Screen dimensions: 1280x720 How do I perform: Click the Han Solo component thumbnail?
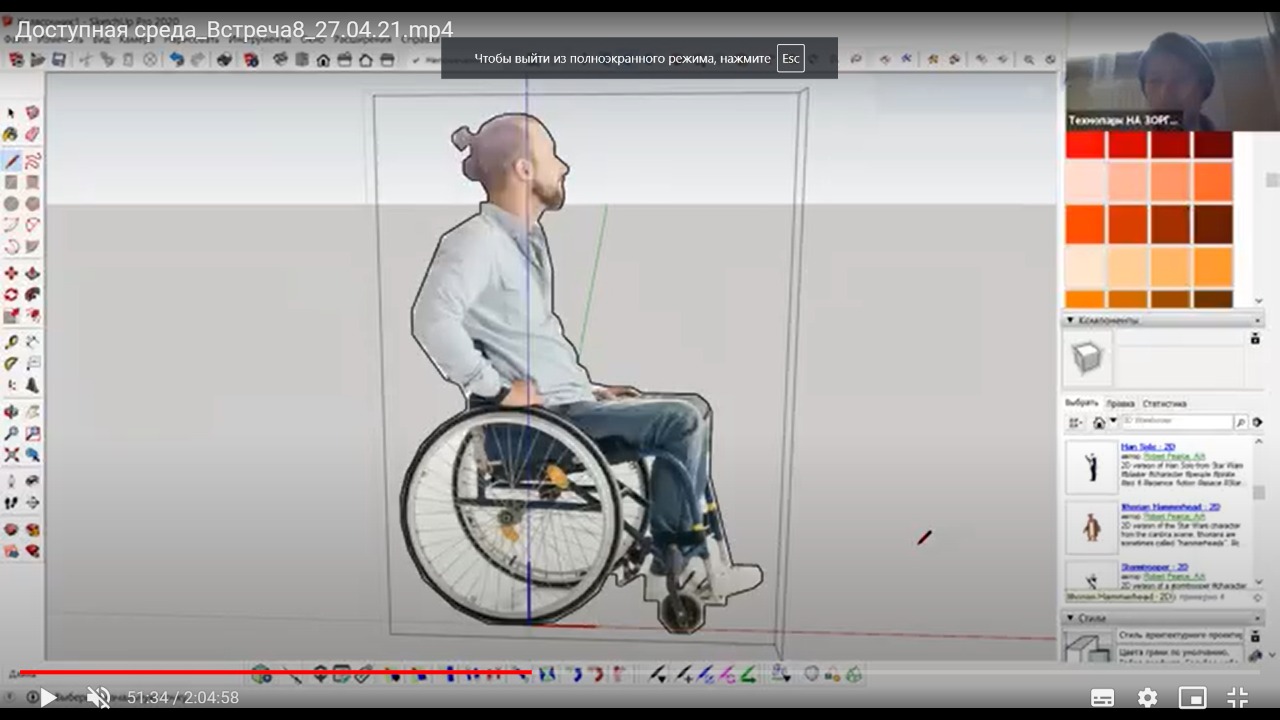(x=1091, y=467)
